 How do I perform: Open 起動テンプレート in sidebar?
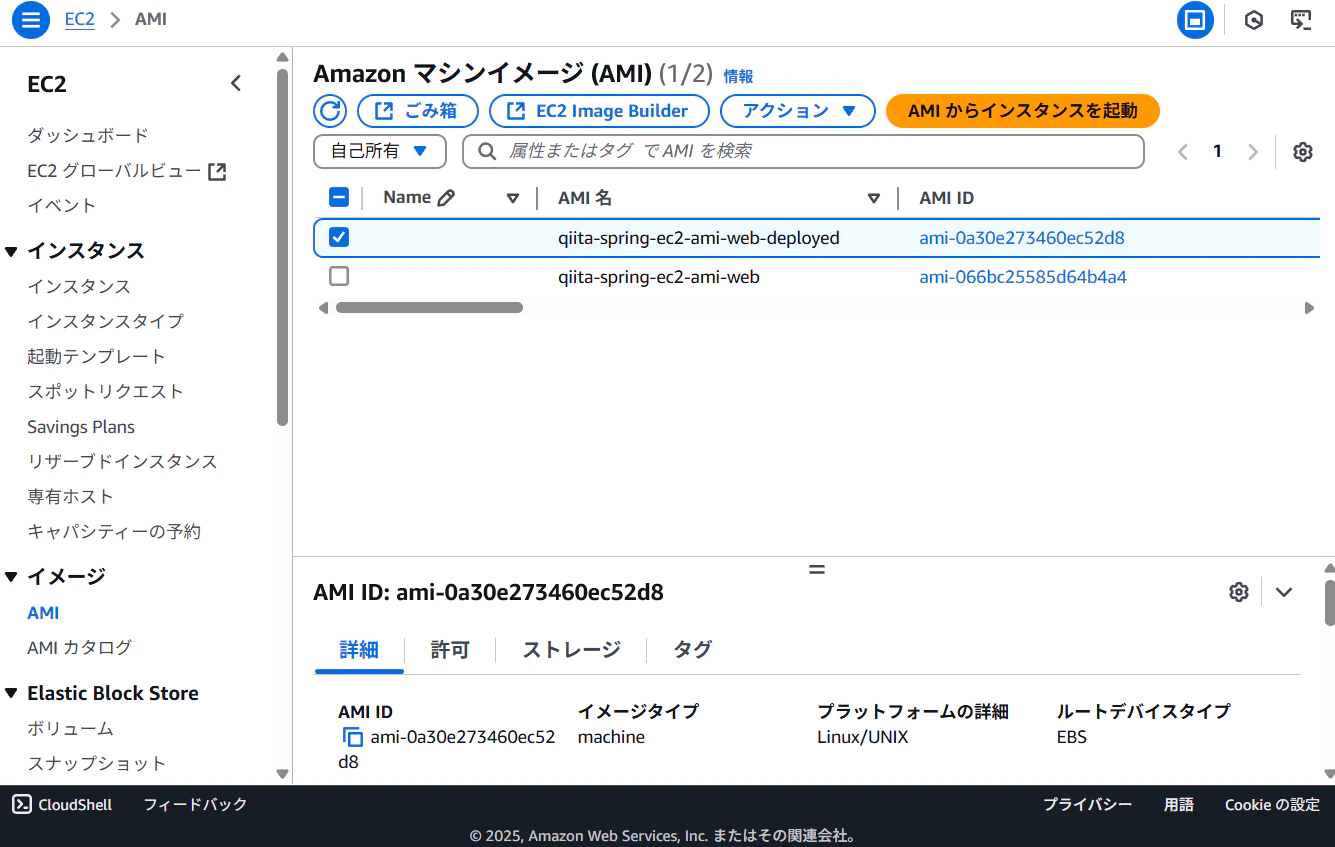(96, 356)
